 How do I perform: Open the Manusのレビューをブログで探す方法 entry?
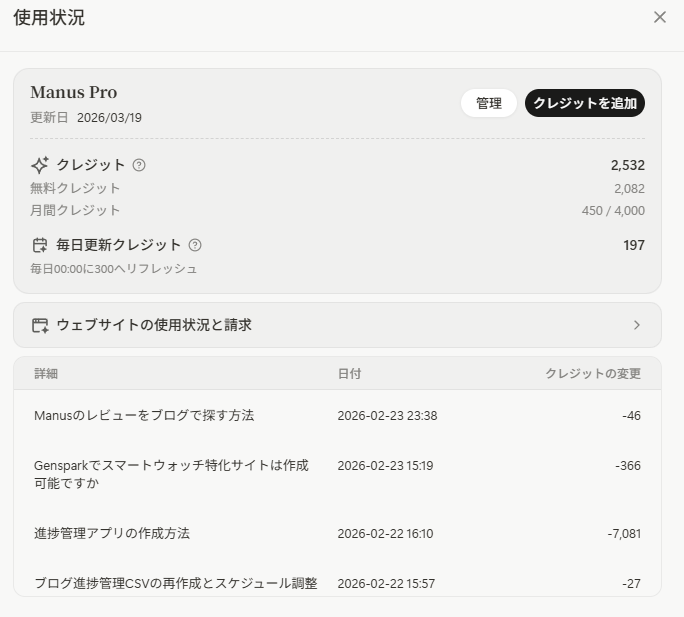pos(144,415)
